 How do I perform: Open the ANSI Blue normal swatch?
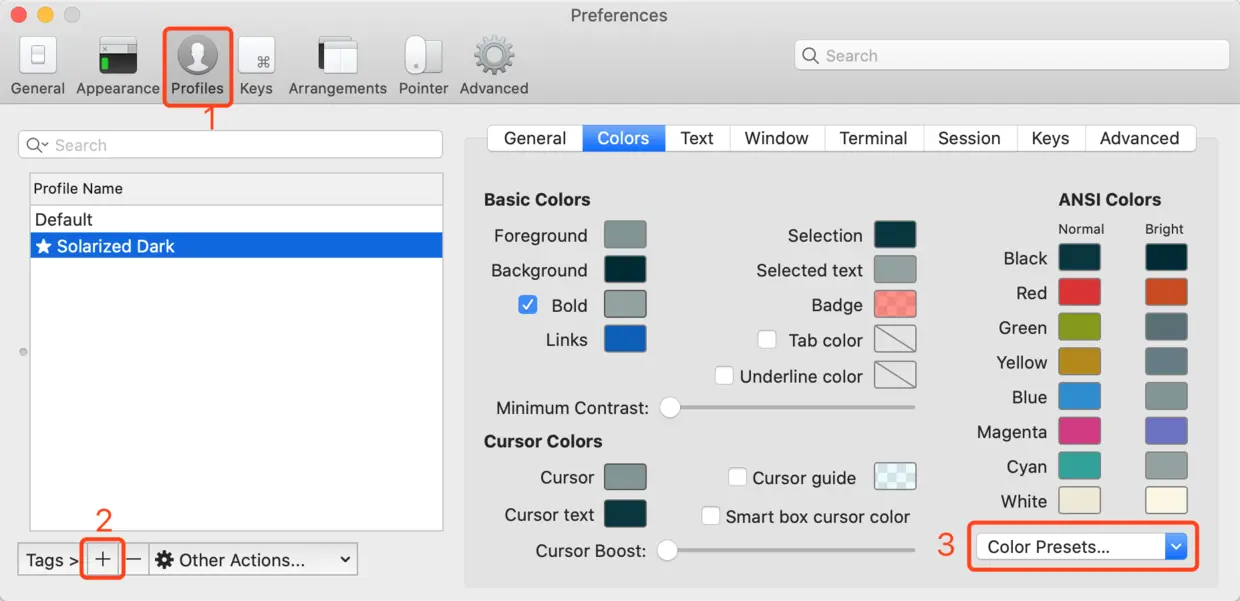(x=1079, y=396)
